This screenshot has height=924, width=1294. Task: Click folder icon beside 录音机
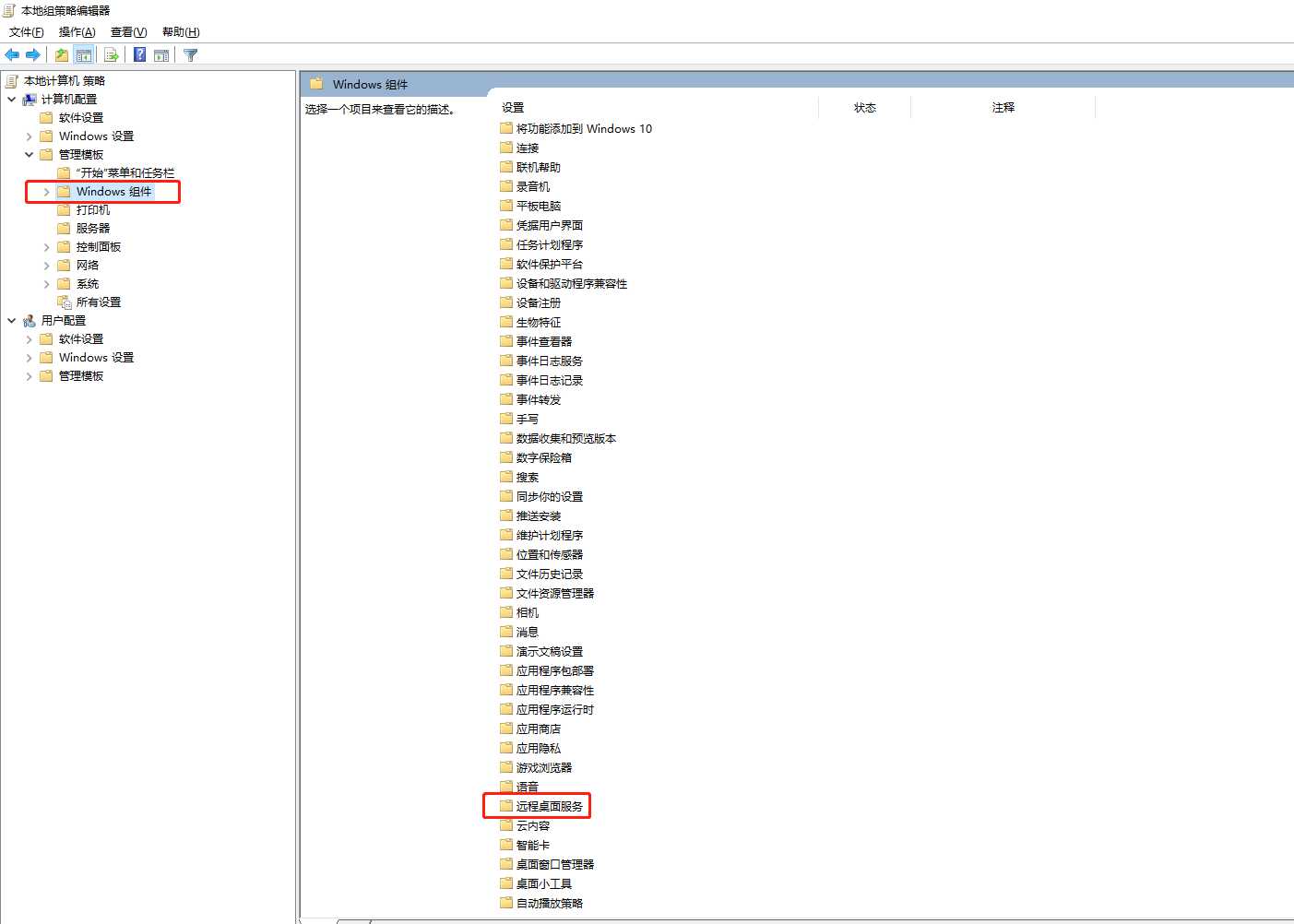[x=506, y=186]
